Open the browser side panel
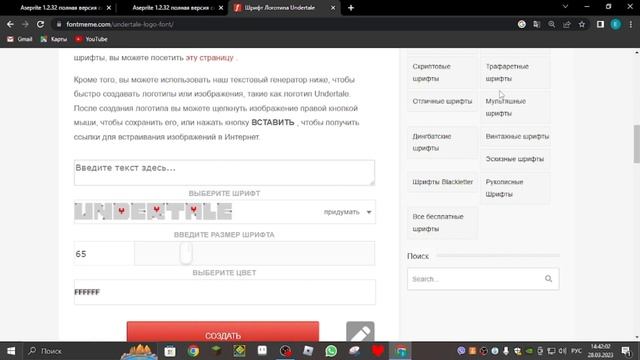 (600, 24)
